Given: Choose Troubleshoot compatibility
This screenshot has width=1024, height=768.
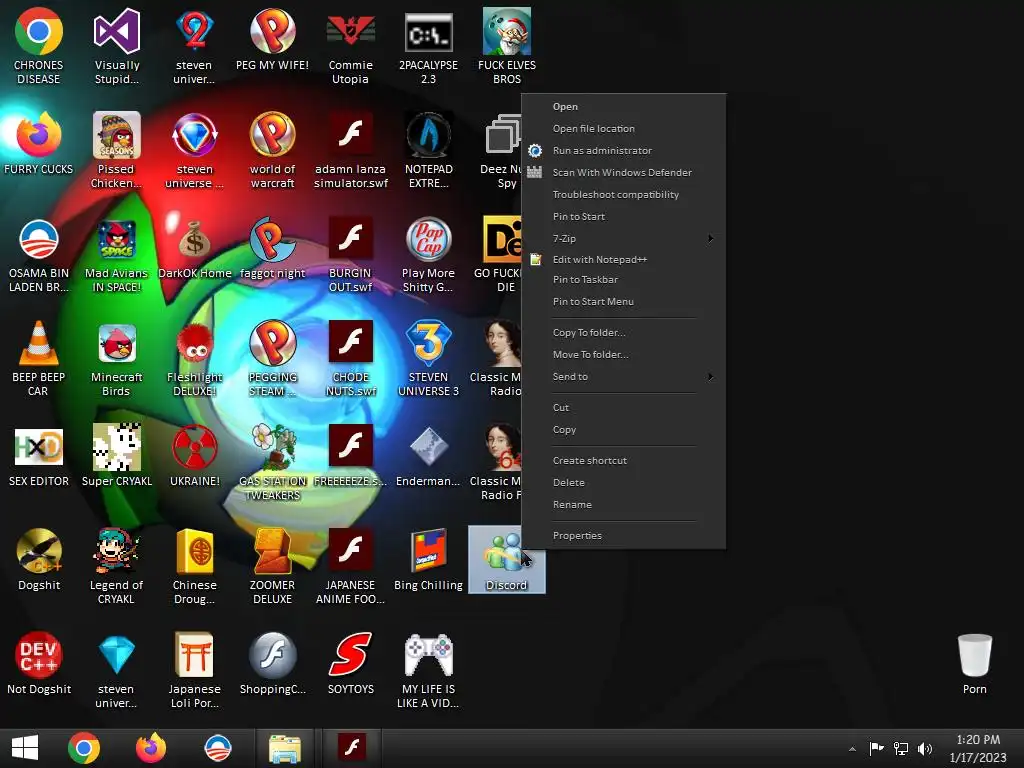Looking at the screenshot, I should point(624,195).
